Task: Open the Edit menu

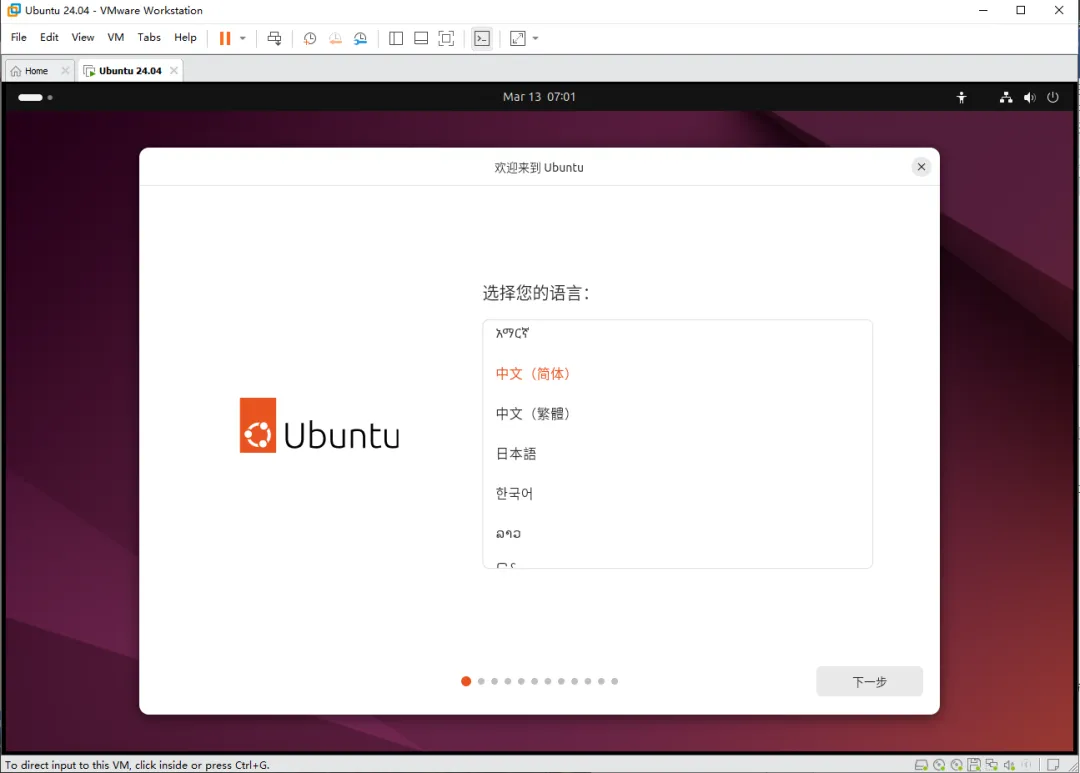Action: click(x=49, y=37)
